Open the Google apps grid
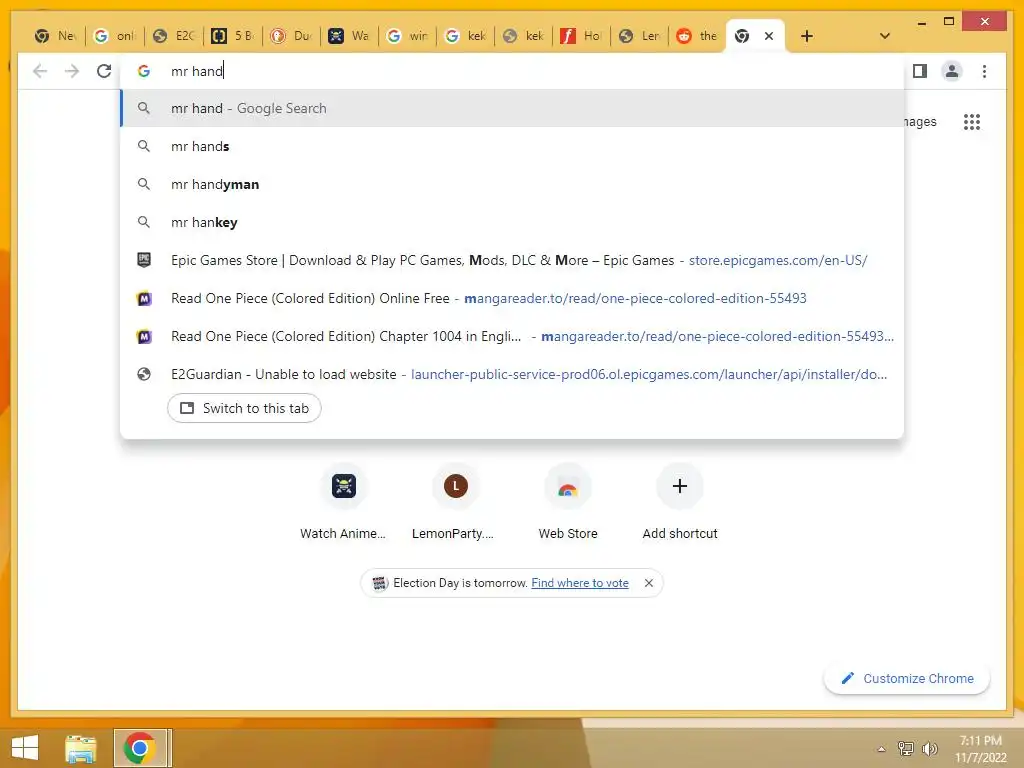Image resolution: width=1024 pixels, height=768 pixels. point(972,121)
